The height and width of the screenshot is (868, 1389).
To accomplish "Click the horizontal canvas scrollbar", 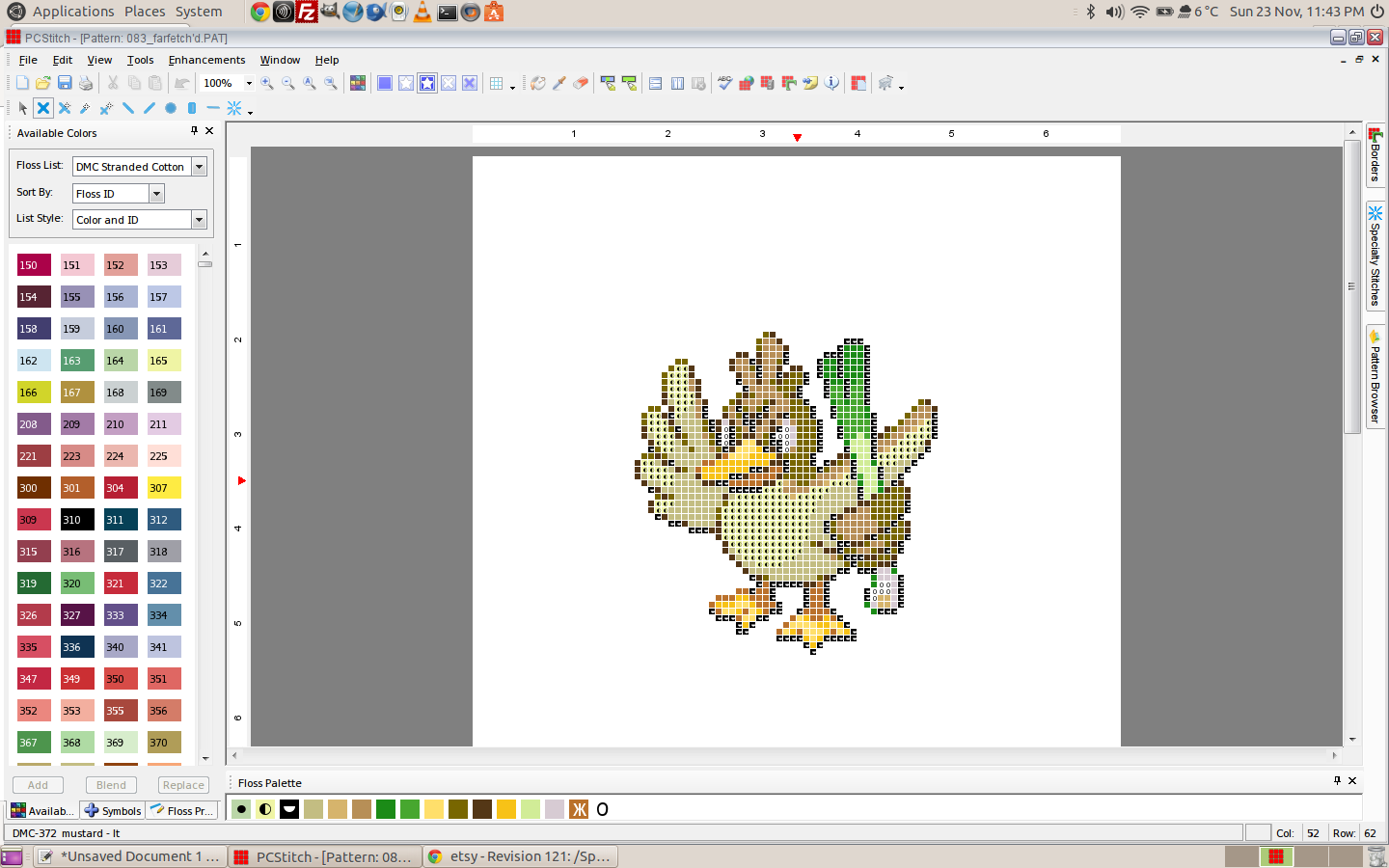I will (783, 755).
